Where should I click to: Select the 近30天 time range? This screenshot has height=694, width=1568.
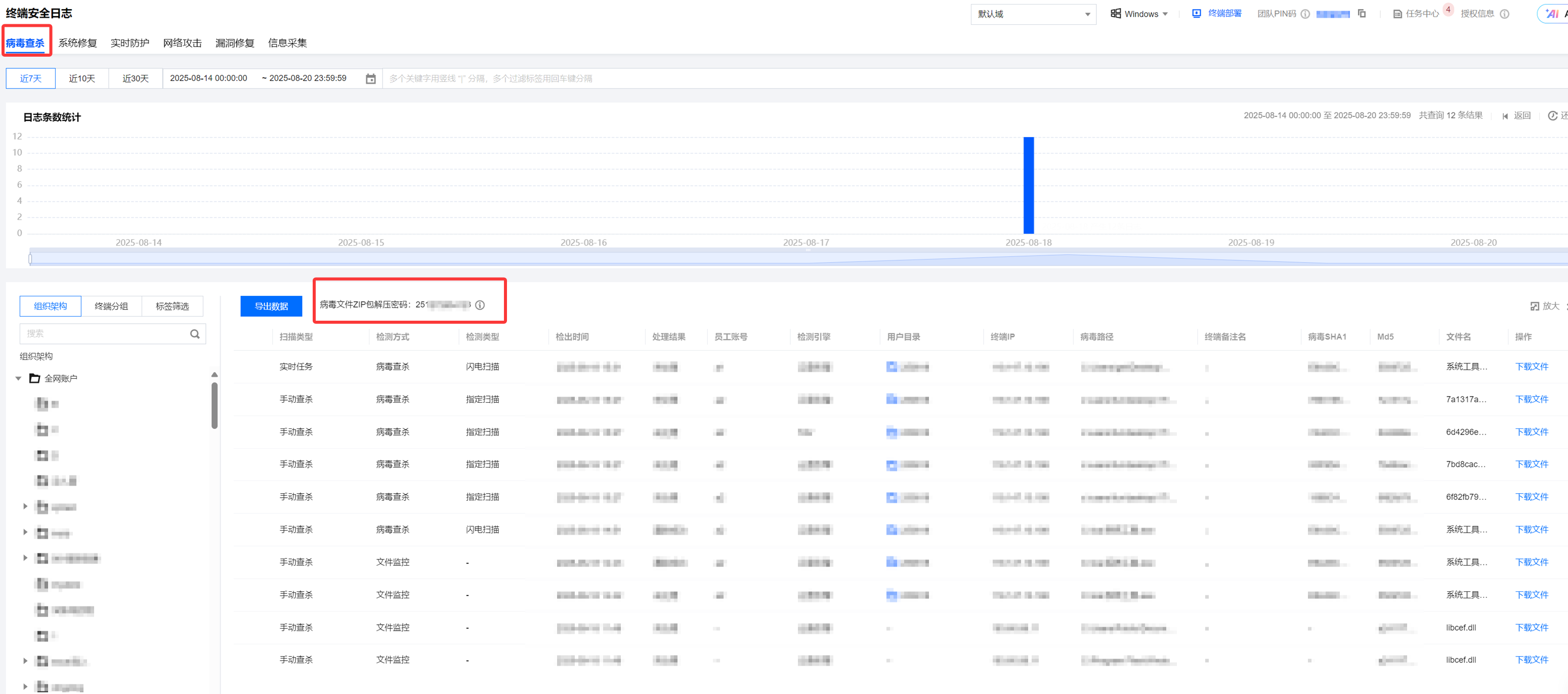click(135, 78)
